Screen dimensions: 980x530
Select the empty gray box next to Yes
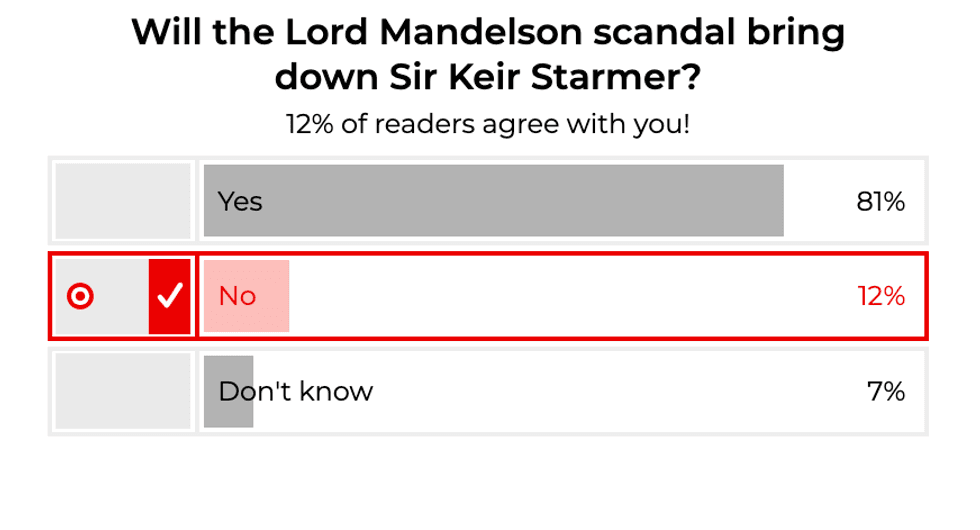(x=123, y=201)
